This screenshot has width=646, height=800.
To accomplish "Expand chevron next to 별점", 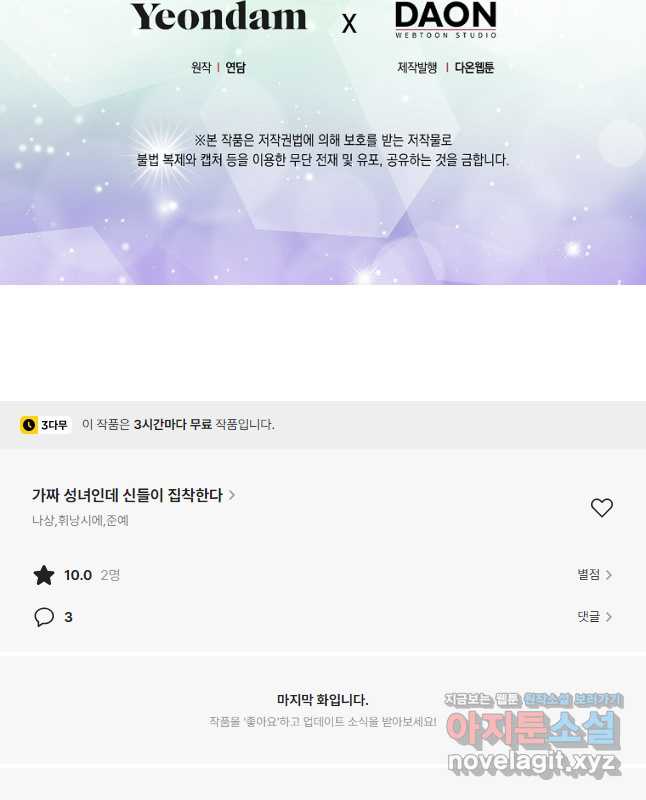I will pyautogui.click(x=609, y=575).
